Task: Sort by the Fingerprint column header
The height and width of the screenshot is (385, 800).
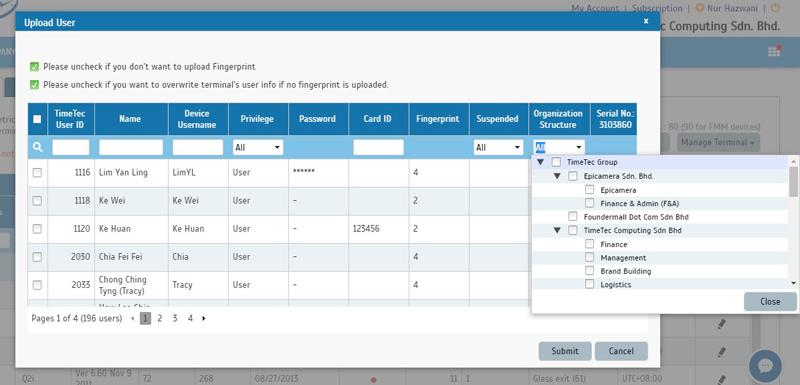Action: pos(438,119)
